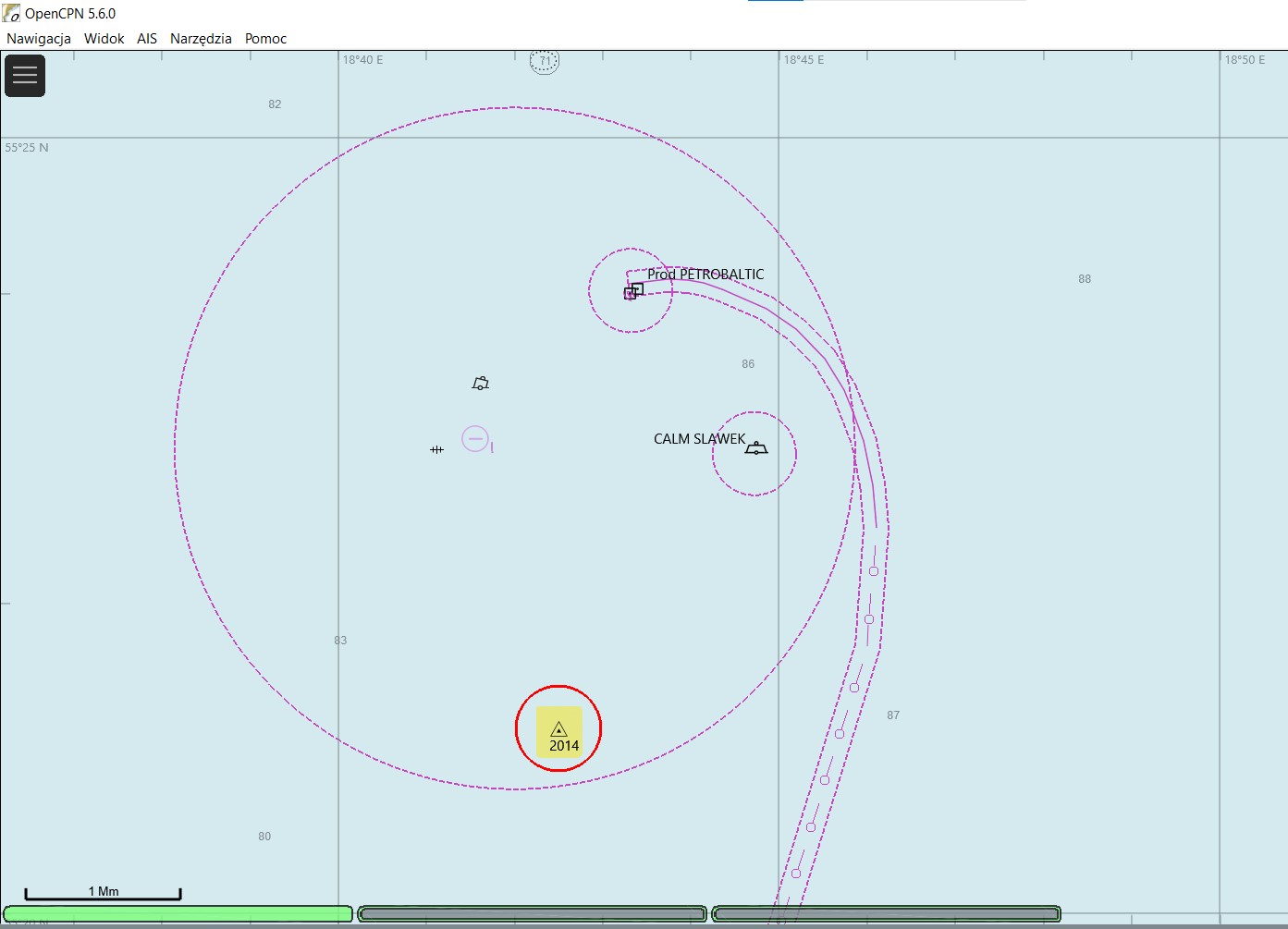
Task: Open the Narzędzia menu
Action: [201, 39]
